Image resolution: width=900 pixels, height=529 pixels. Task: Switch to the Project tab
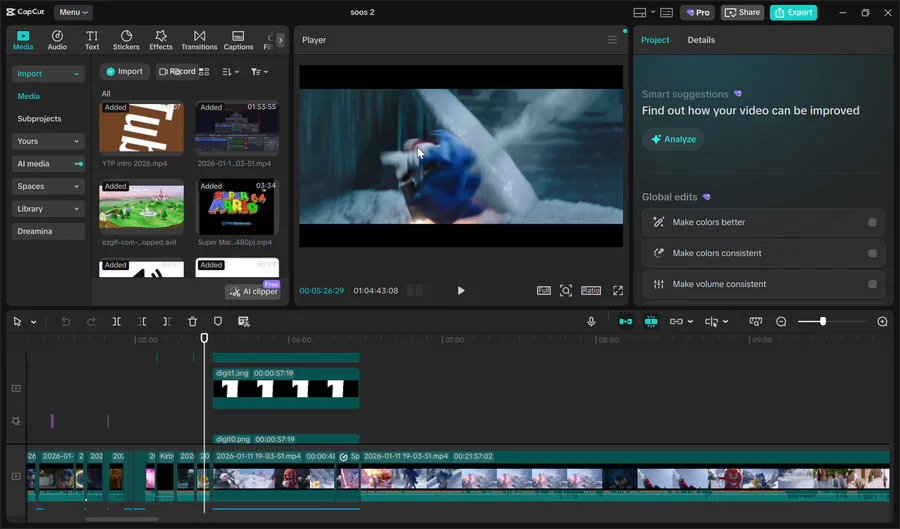click(655, 40)
